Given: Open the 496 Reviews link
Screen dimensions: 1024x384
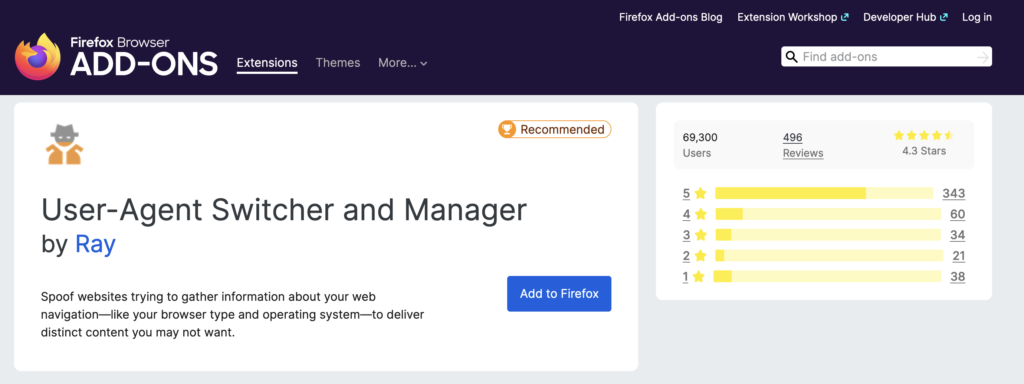Looking at the screenshot, I should click(803, 145).
